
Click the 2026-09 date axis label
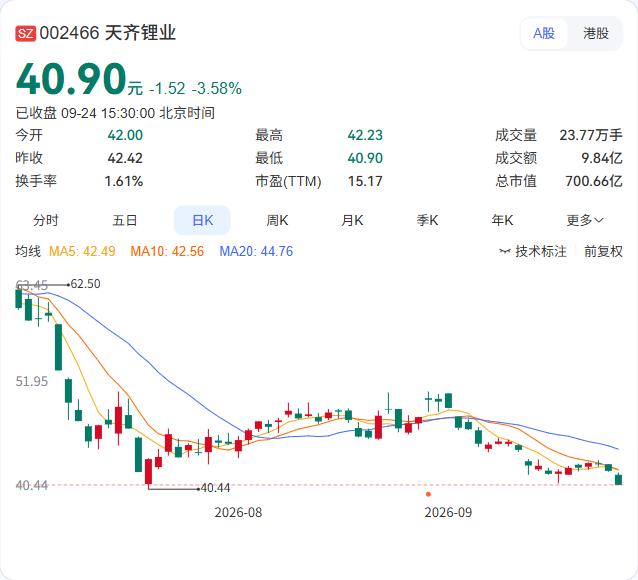pos(448,512)
